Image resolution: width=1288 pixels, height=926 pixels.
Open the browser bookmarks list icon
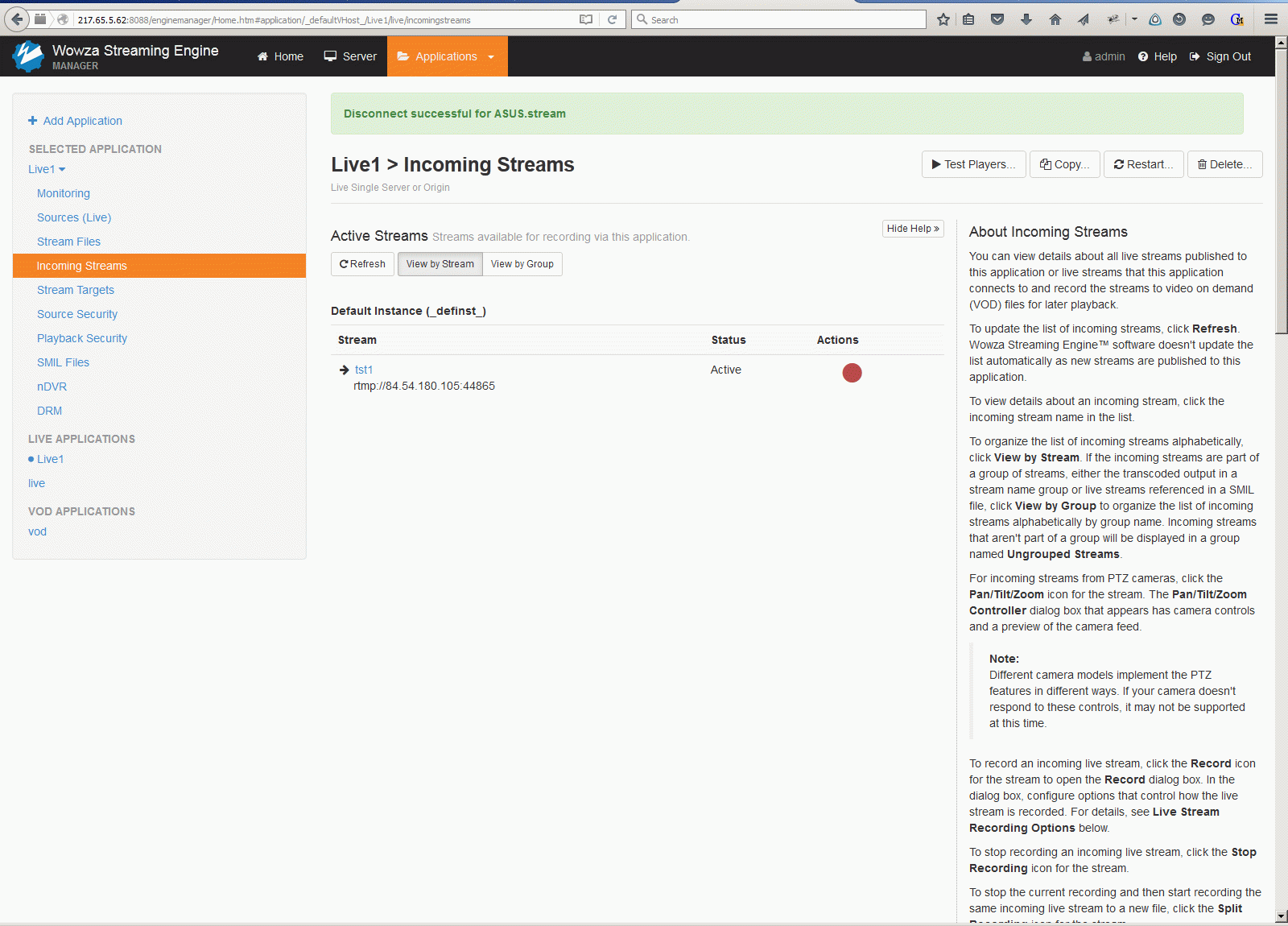pyautogui.click(x=968, y=19)
